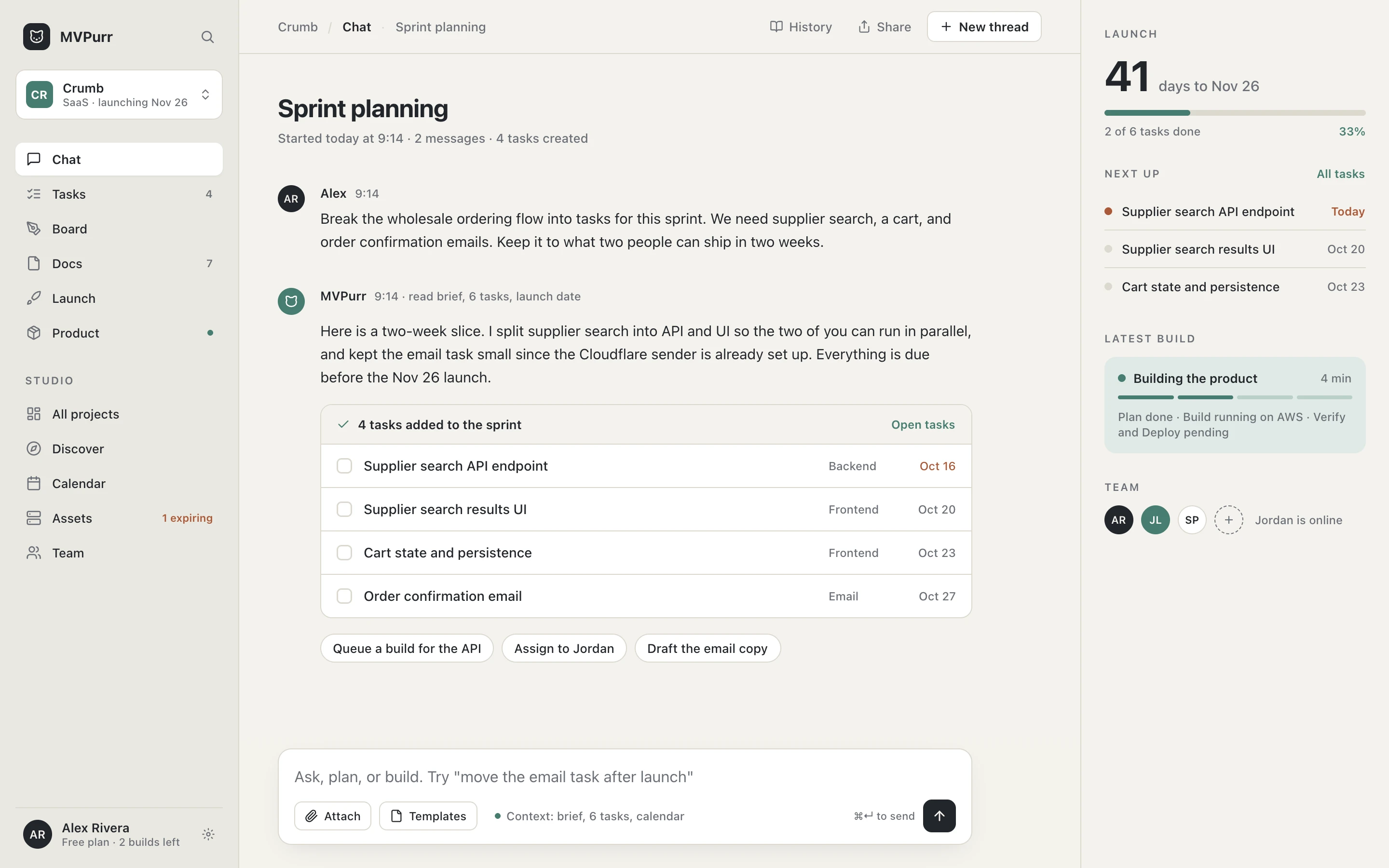Screen dimensions: 1389x868
Task: Click the MVPurr cat logo icon
Action: click(36, 37)
